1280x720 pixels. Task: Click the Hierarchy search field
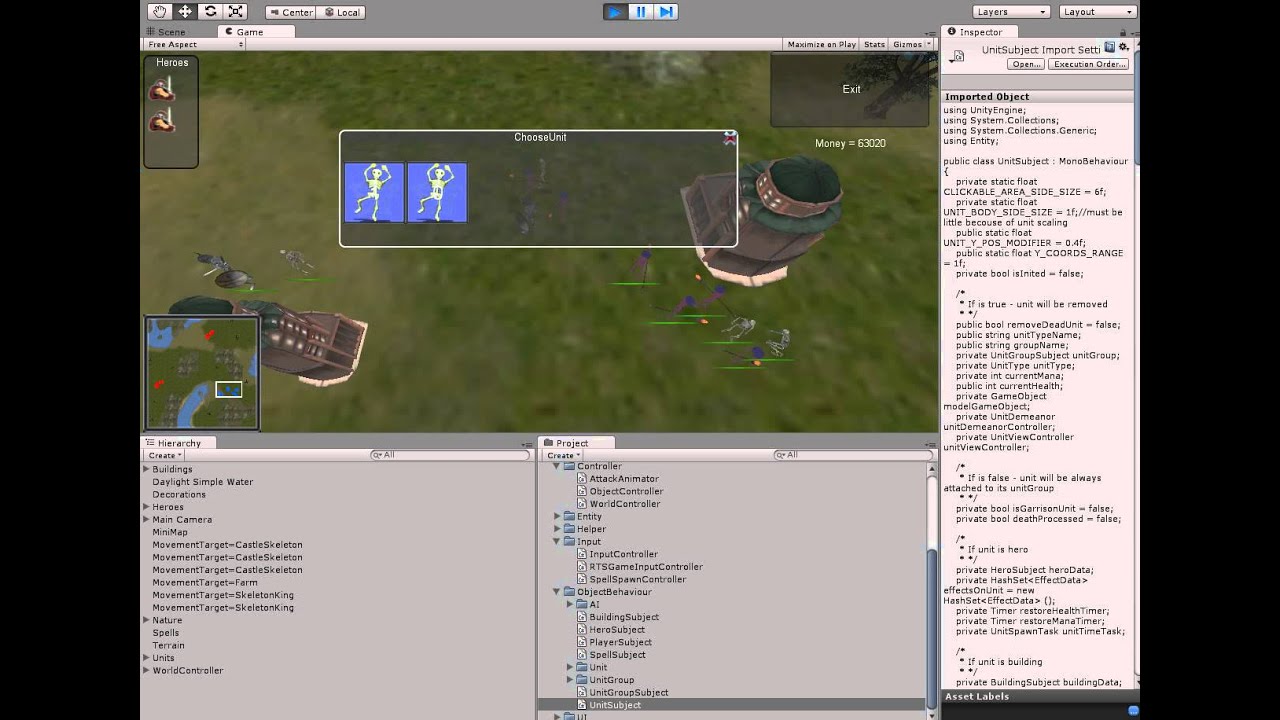450,455
